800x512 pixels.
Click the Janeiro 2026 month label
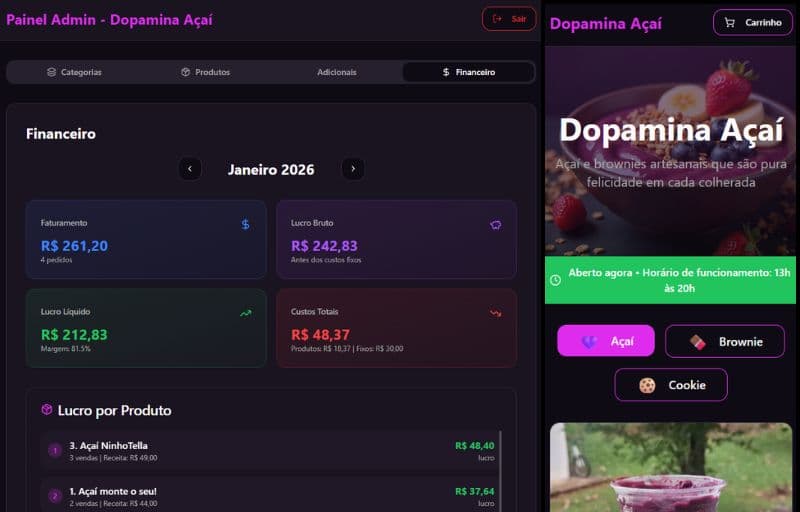[x=271, y=169]
